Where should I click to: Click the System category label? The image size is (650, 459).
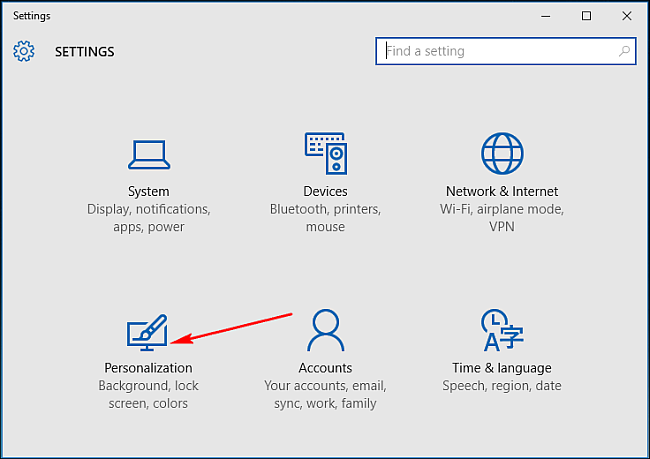[148, 192]
